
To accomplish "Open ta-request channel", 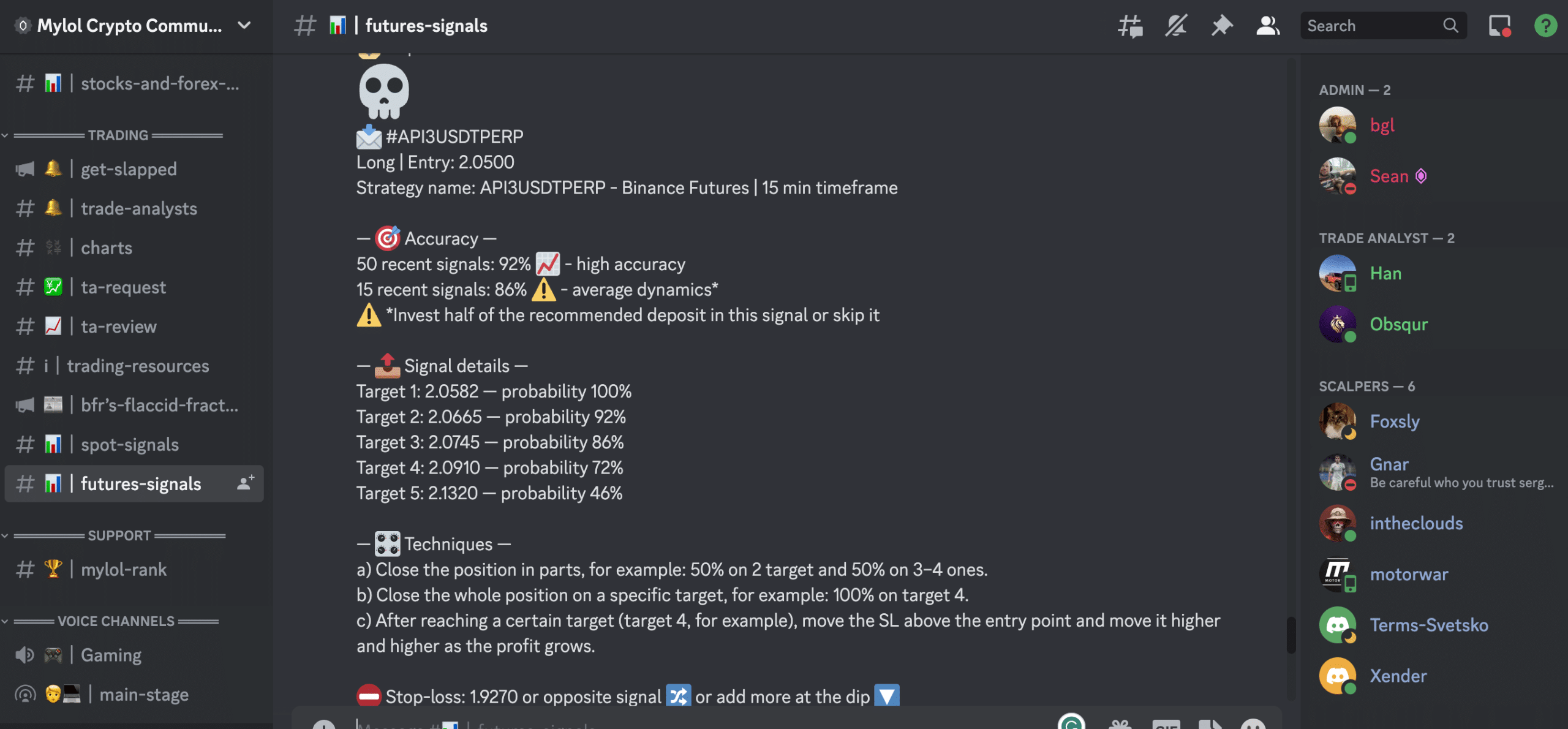I will [x=123, y=287].
